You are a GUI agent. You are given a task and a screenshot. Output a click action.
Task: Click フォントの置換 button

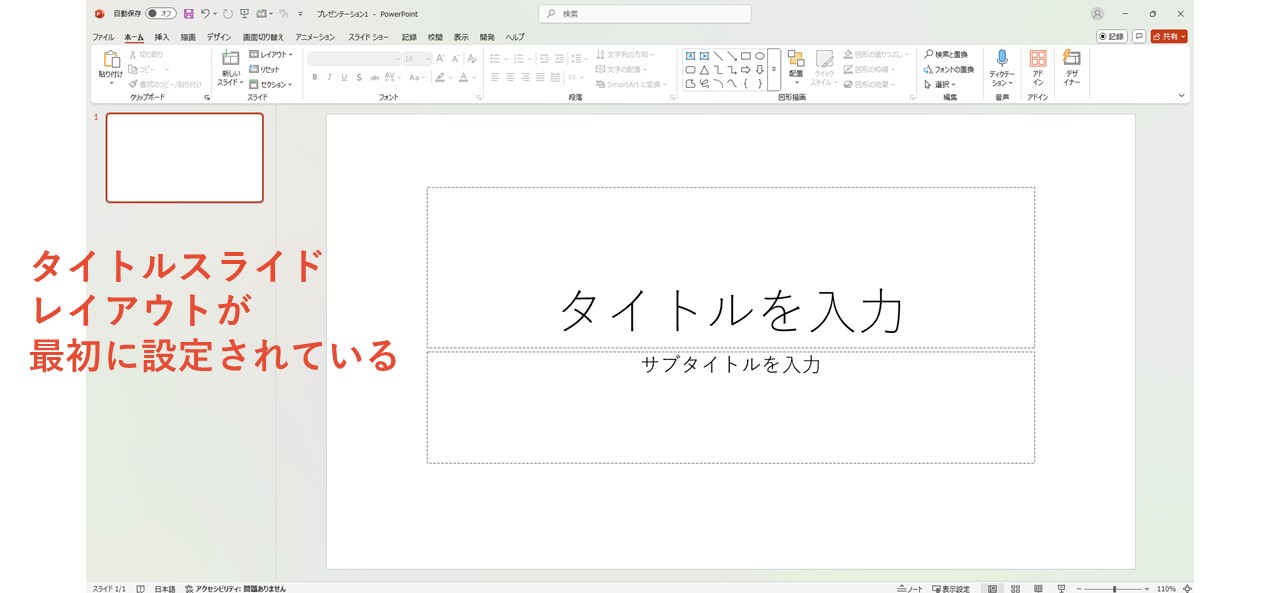click(x=949, y=69)
